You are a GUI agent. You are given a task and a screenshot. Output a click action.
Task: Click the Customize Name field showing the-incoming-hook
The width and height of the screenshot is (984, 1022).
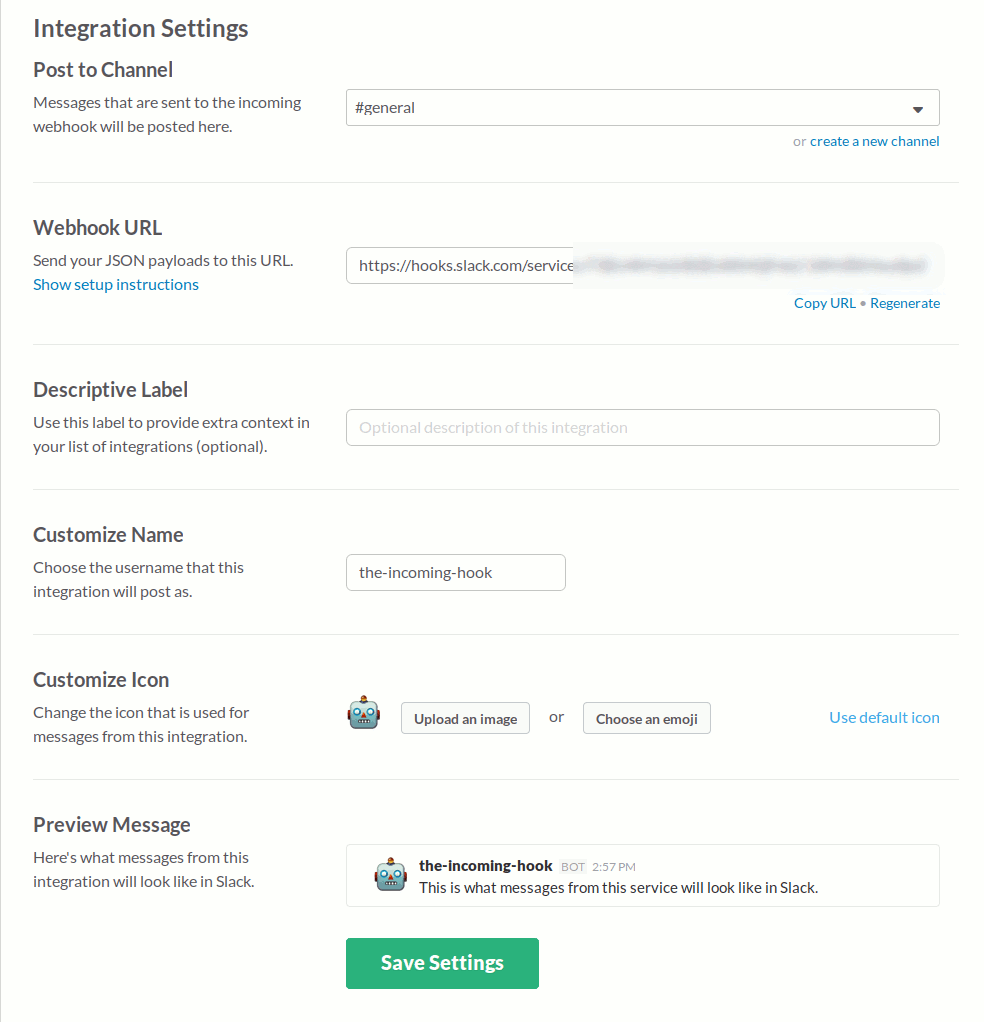[x=455, y=572]
